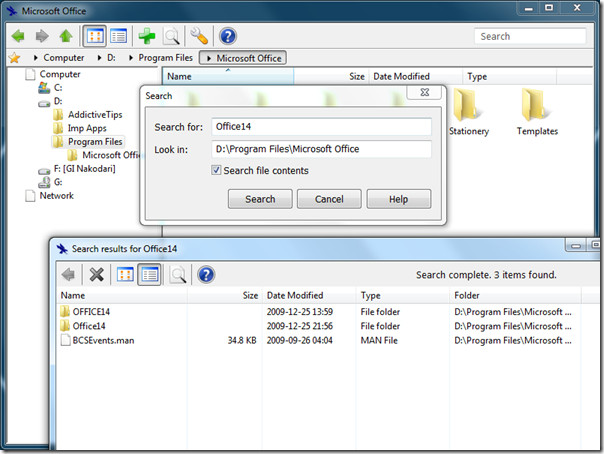Toggle Search file contents checkbox

(x=216, y=170)
